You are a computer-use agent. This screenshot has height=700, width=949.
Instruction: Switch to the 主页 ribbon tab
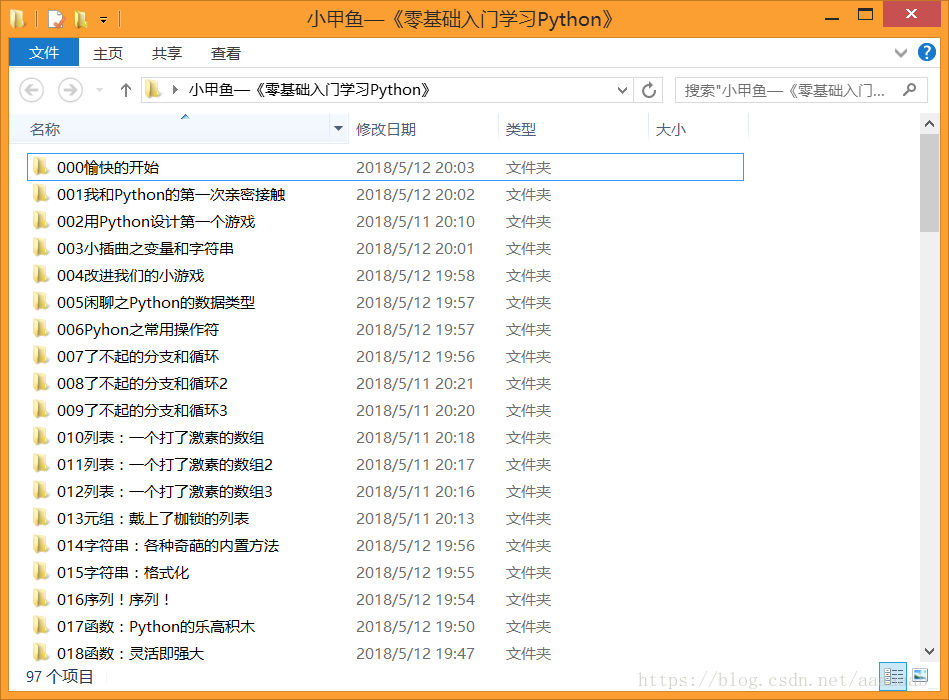click(108, 53)
